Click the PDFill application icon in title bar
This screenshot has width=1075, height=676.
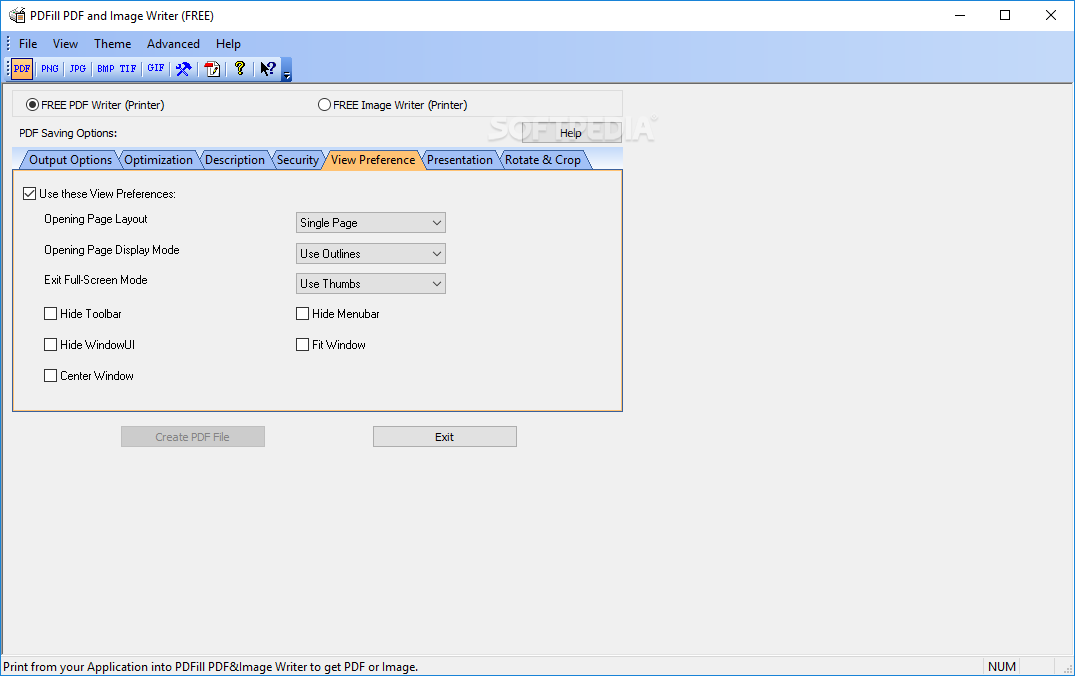pos(16,15)
